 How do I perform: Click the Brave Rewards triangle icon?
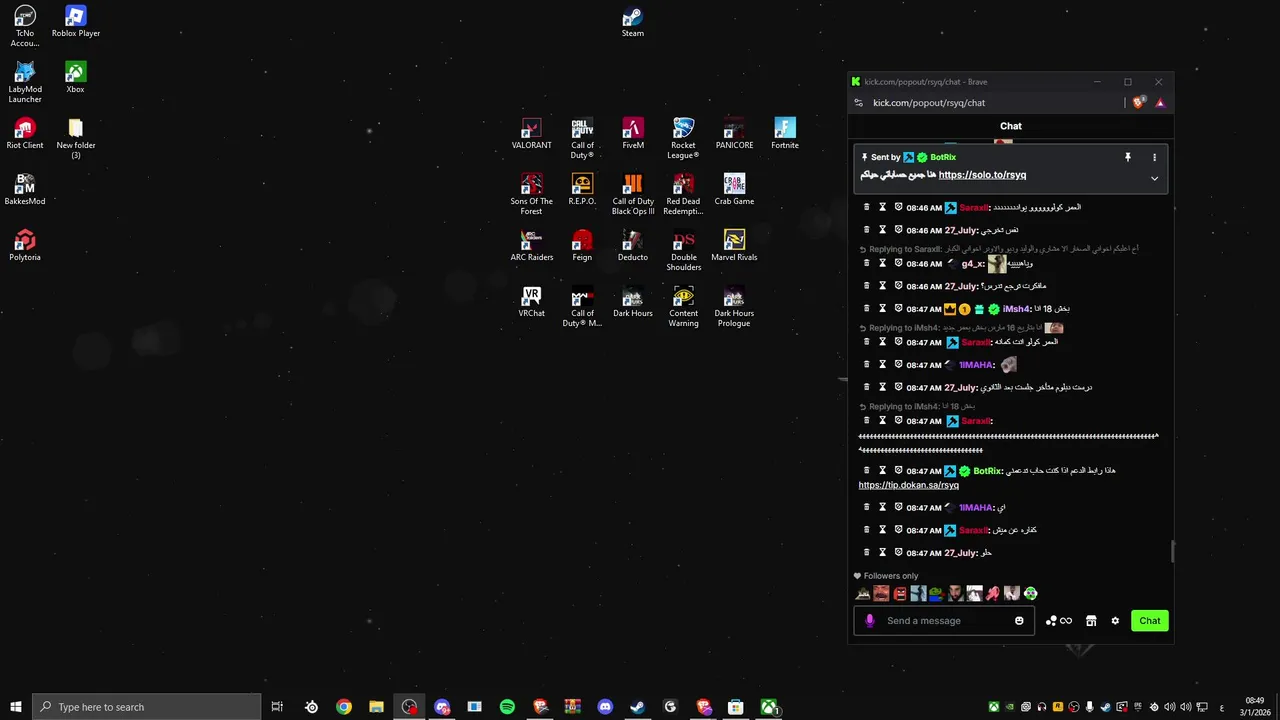click(x=1160, y=102)
